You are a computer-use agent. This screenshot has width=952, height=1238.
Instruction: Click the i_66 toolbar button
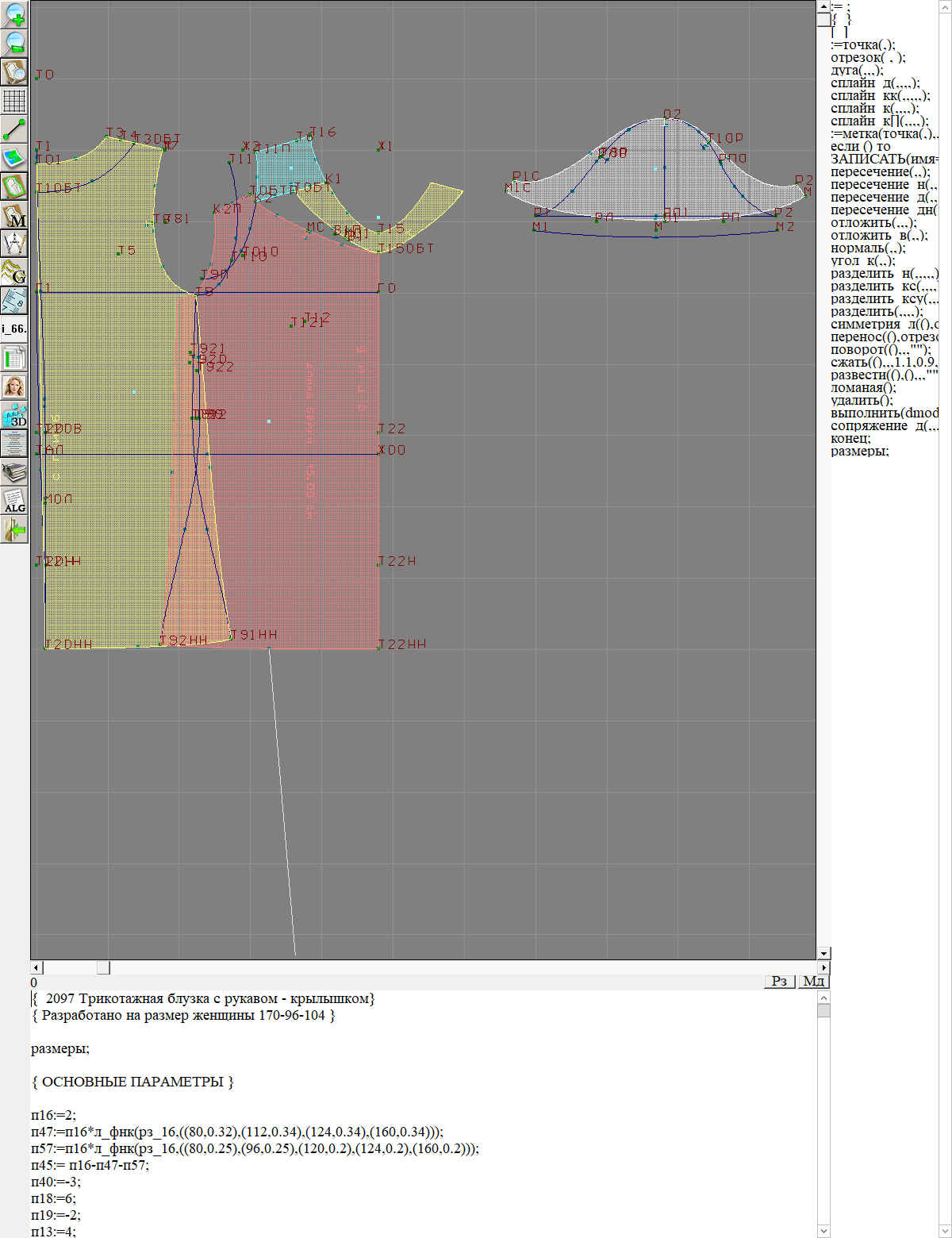coord(14,329)
